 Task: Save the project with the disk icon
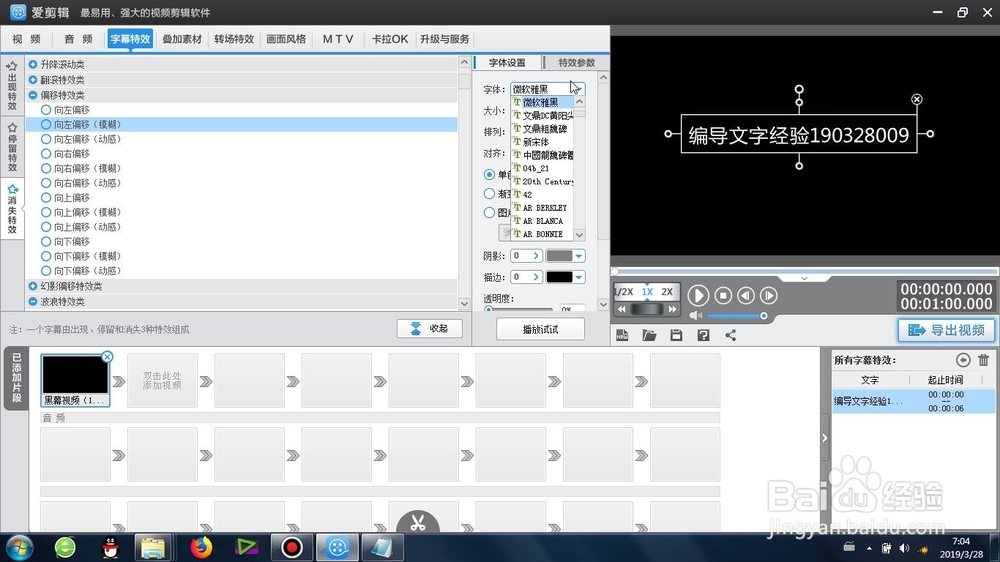coord(676,335)
